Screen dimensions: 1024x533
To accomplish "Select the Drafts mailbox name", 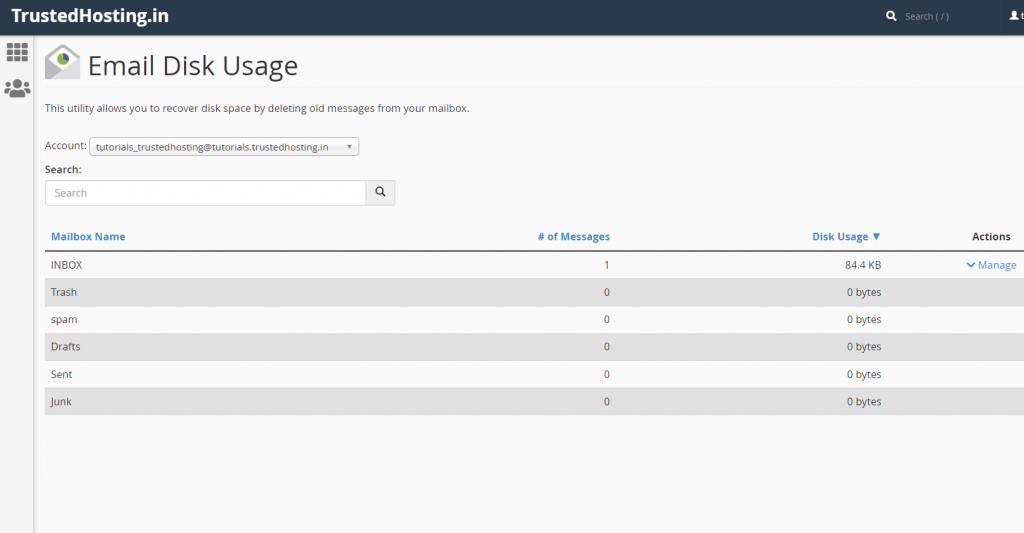I will 65,346.
